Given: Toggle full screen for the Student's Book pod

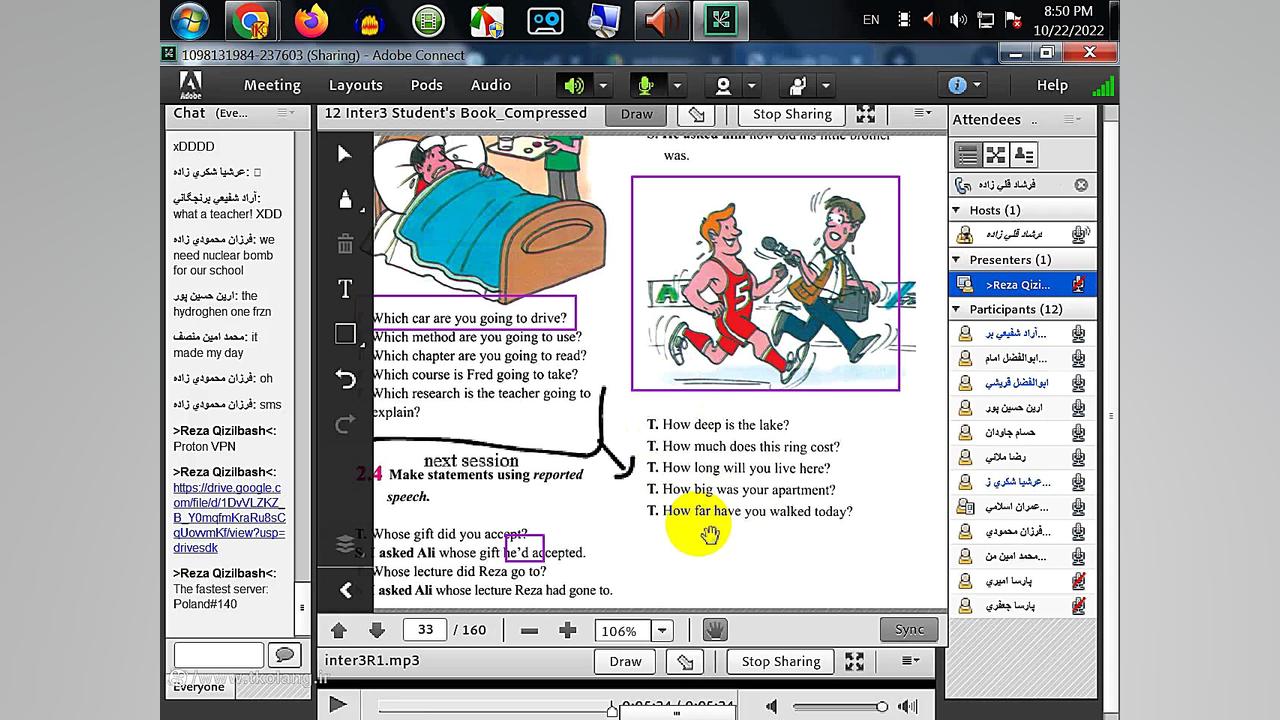Looking at the screenshot, I should pos(865,114).
